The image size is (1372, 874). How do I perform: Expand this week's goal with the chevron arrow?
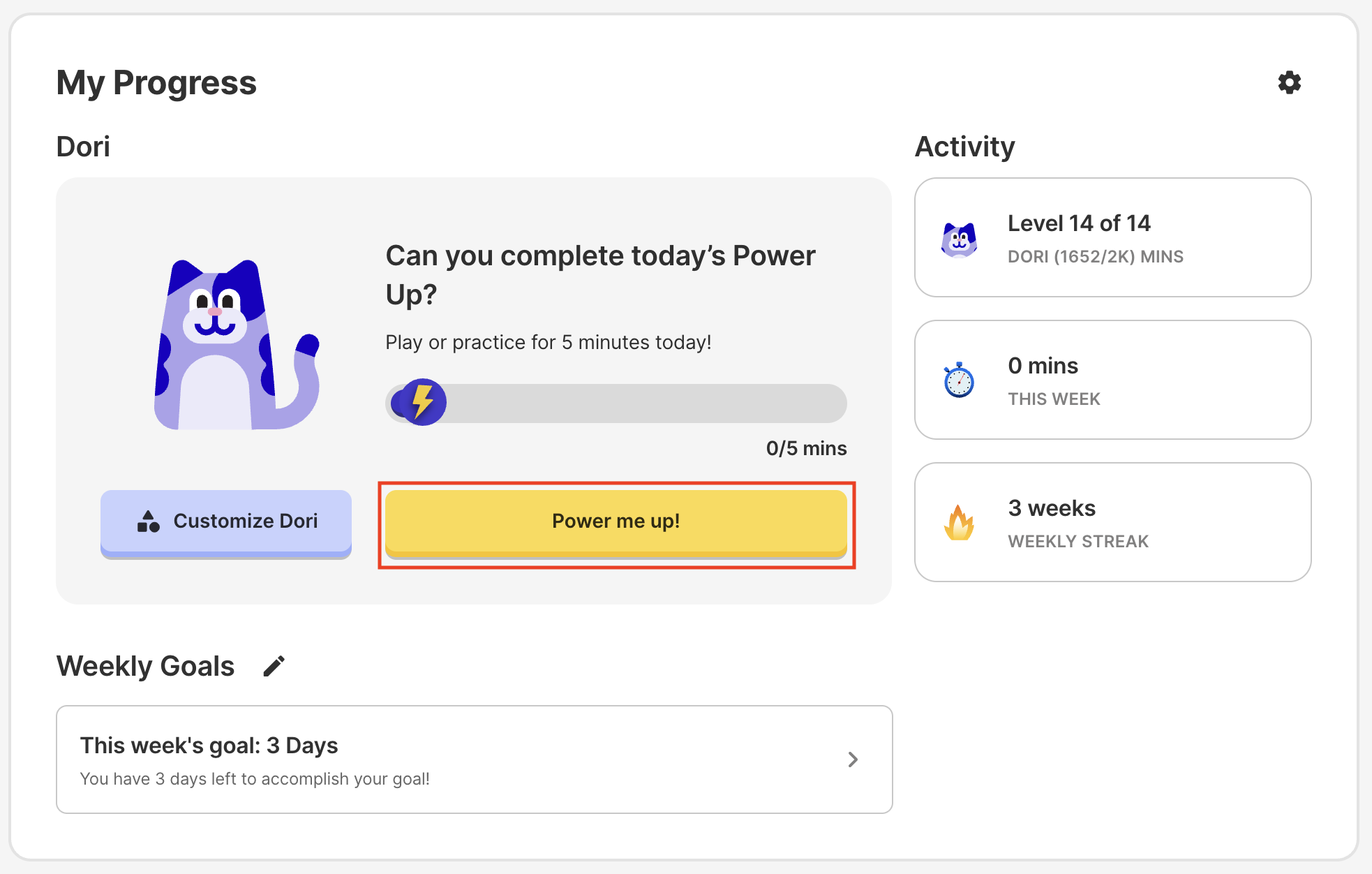pyautogui.click(x=852, y=760)
